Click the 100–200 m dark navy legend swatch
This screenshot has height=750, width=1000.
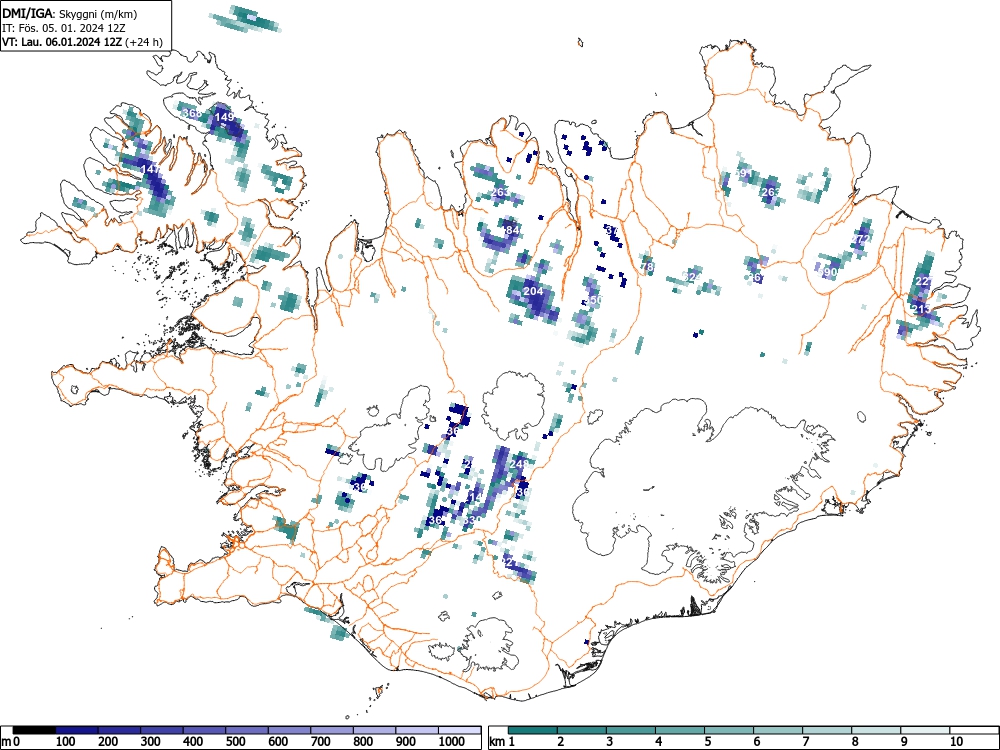click(x=77, y=730)
